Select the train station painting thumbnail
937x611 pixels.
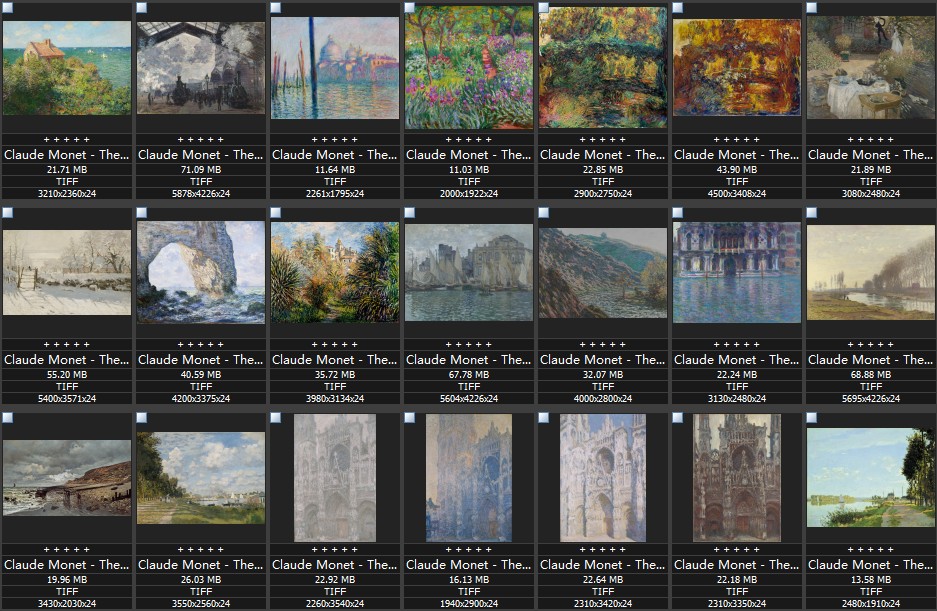[x=201, y=68]
